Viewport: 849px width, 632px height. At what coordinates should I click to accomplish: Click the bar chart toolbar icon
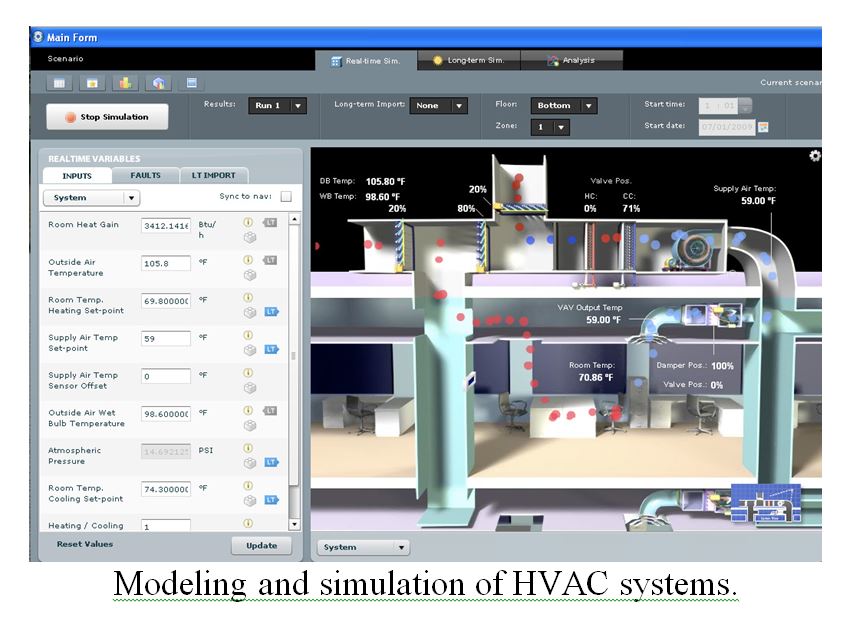pos(125,83)
